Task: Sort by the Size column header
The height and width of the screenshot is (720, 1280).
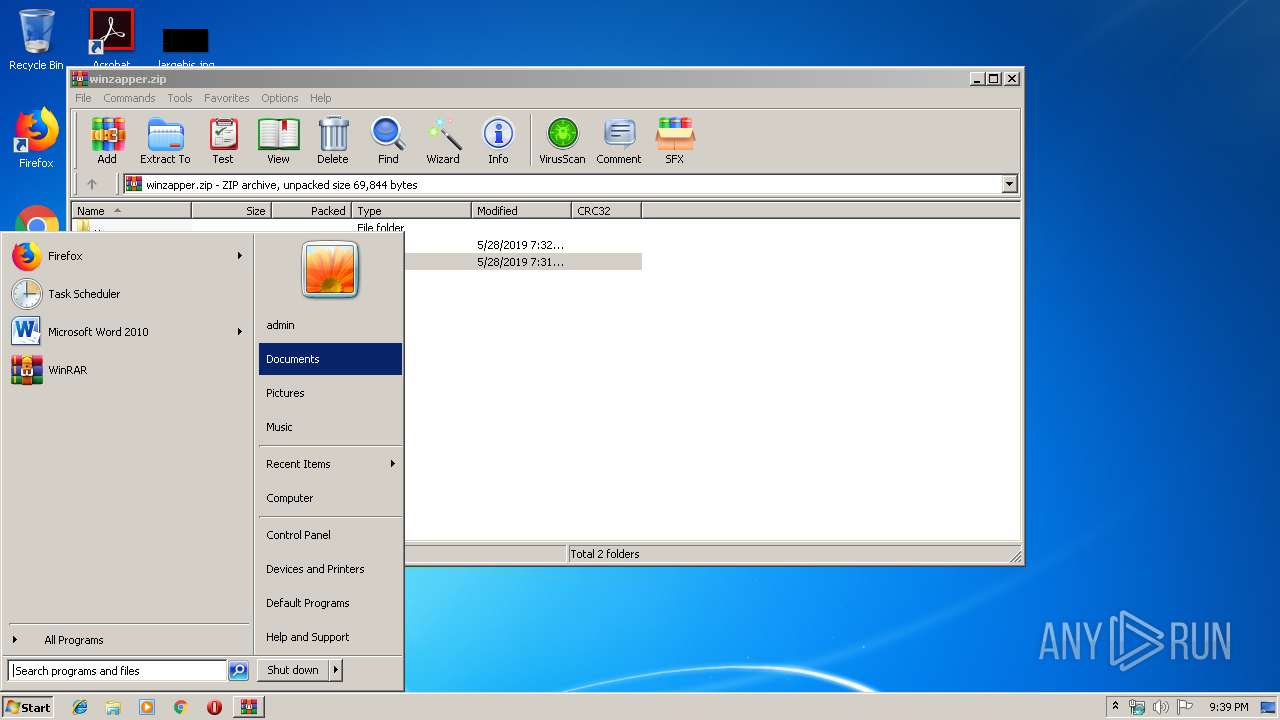Action: 231,211
